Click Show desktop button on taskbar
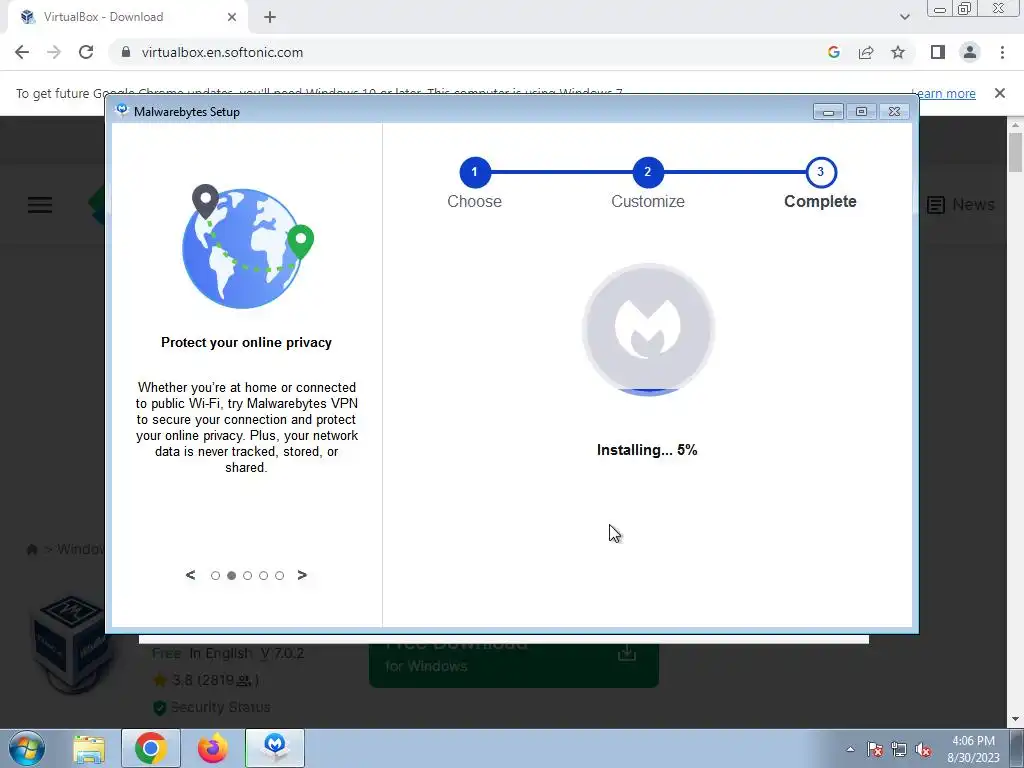The image size is (1024, 768). pos(1016,749)
